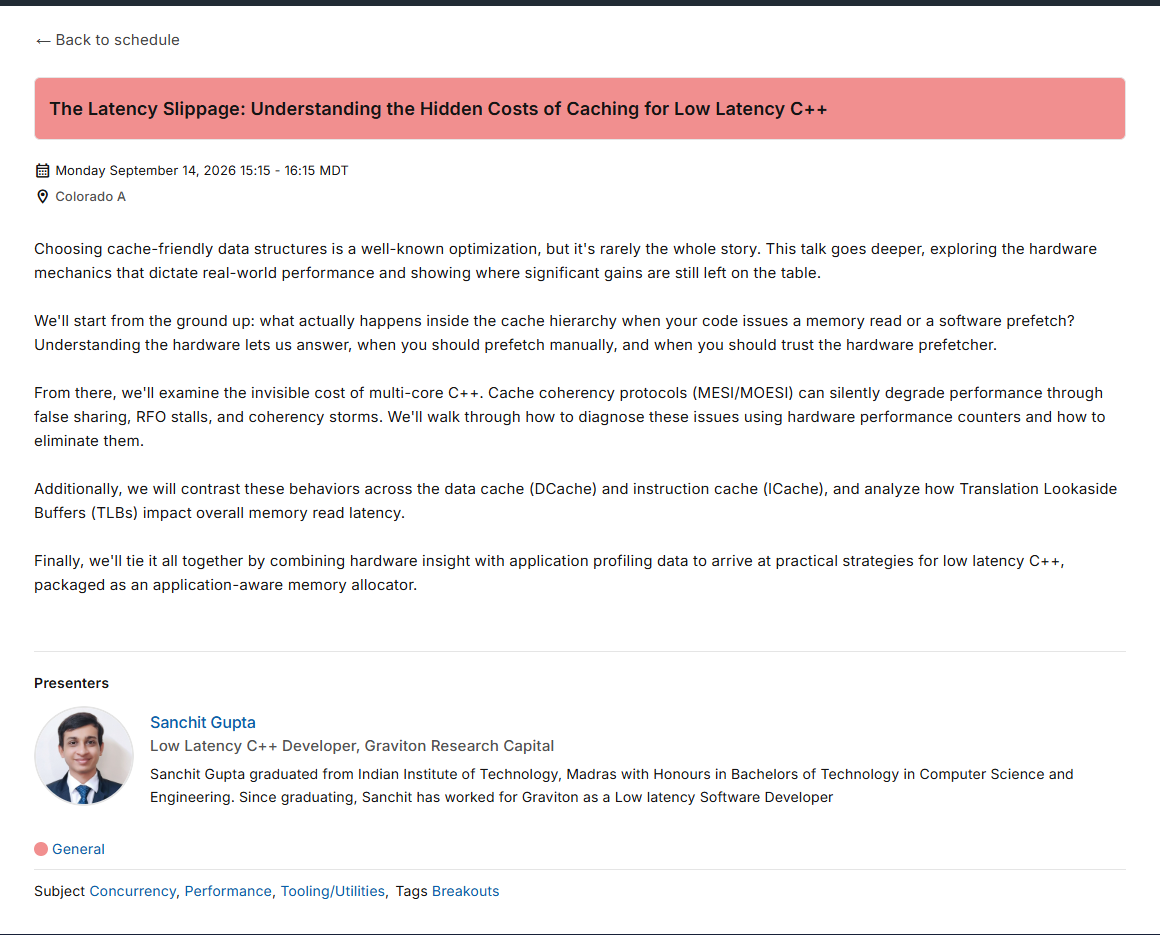Viewport: 1160px width, 935px height.
Task: Open the General track link
Action: click(x=78, y=849)
